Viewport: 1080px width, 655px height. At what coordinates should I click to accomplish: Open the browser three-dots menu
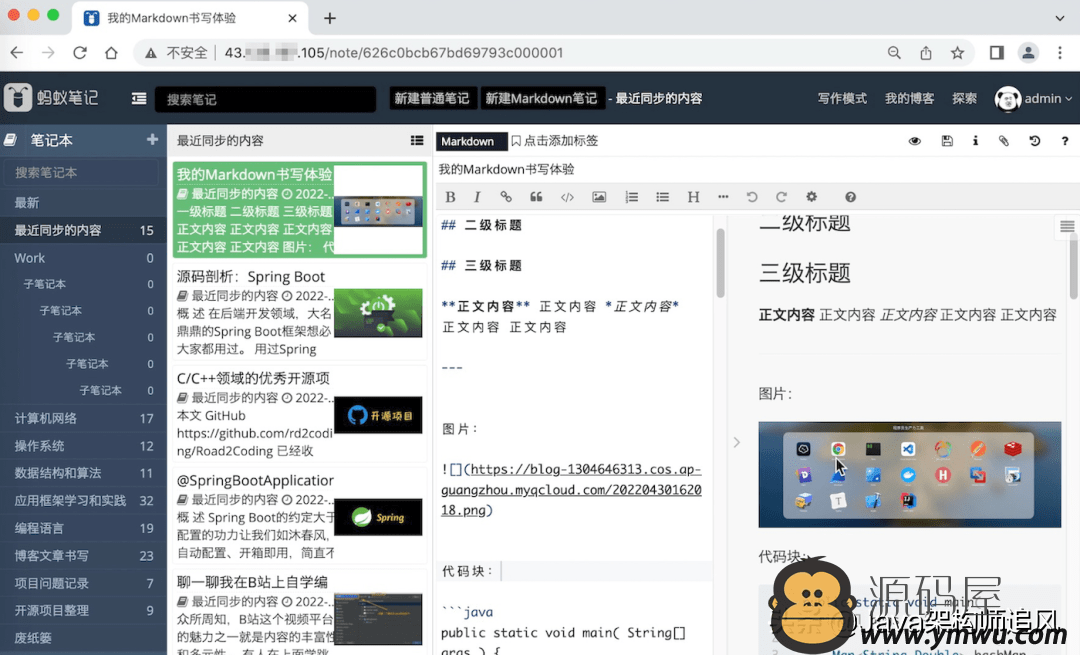1060,53
